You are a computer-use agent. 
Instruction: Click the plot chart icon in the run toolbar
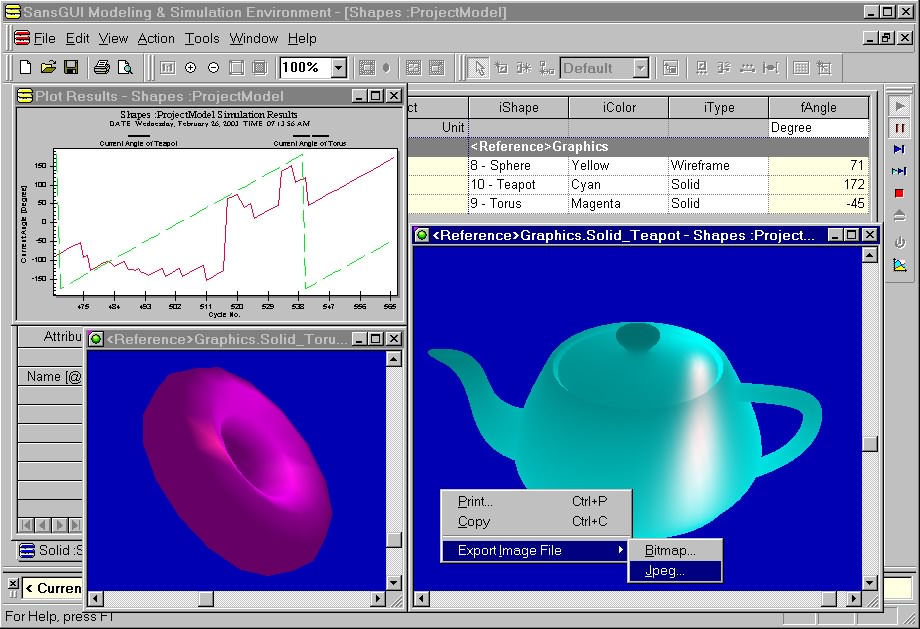[x=899, y=265]
